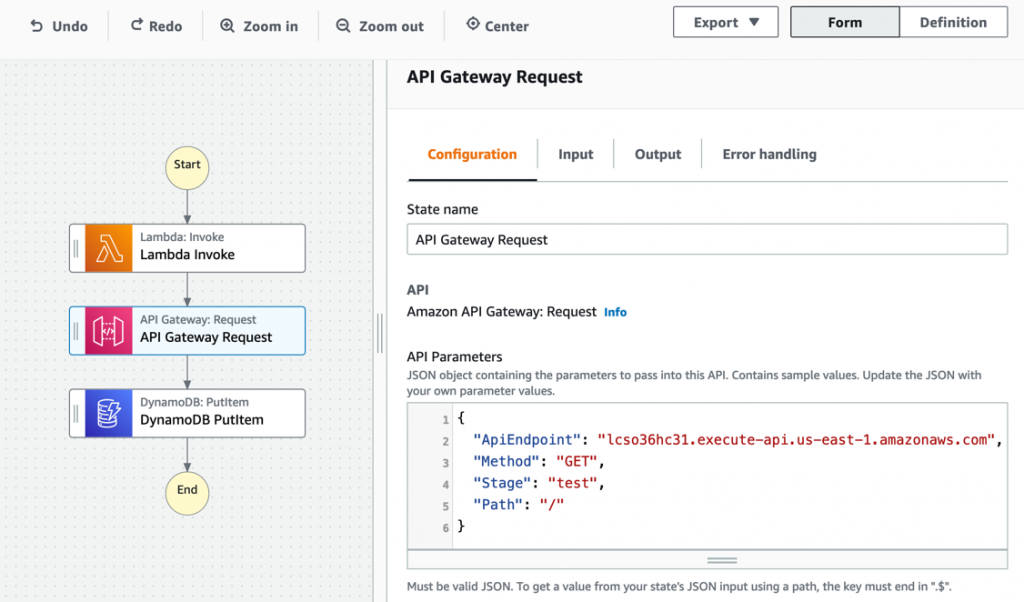Switch to the Input tab
1024x602 pixels.
pos(575,154)
